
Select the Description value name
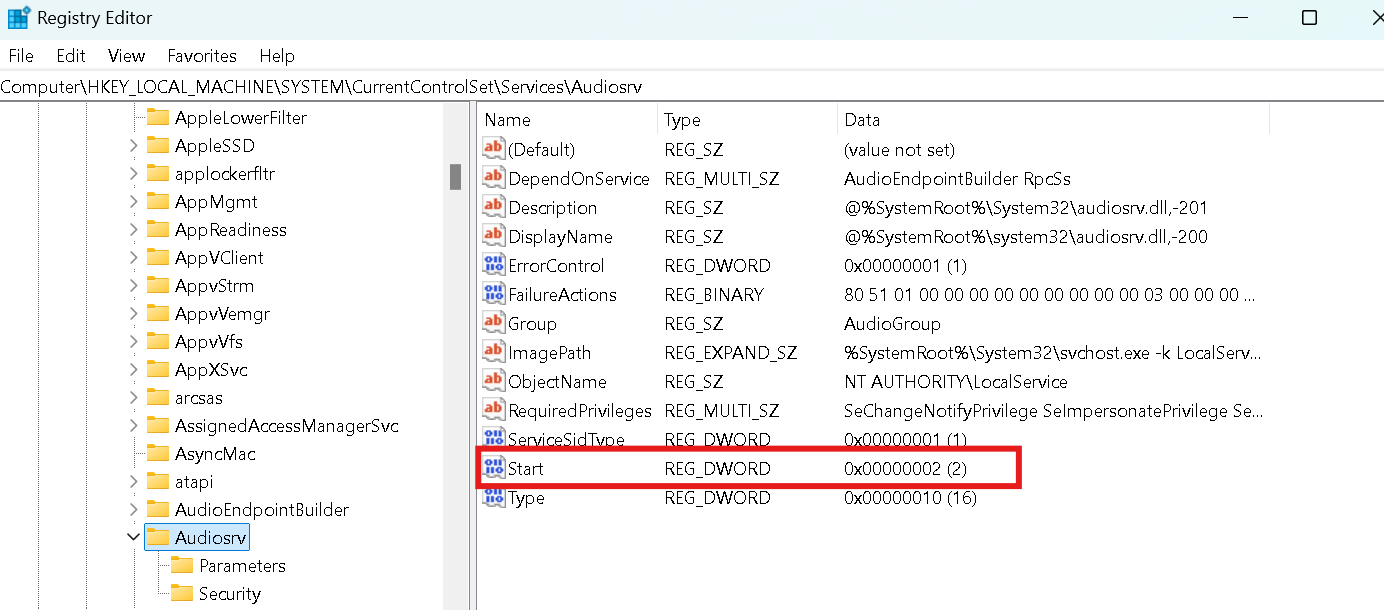click(552, 207)
